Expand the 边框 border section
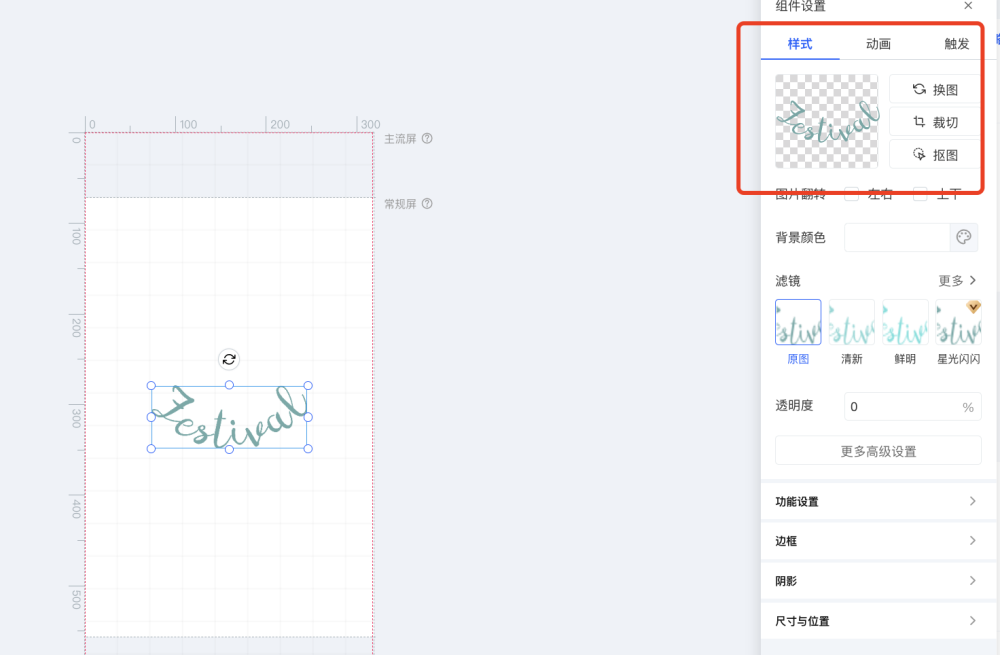The width and height of the screenshot is (1000, 655). (876, 541)
